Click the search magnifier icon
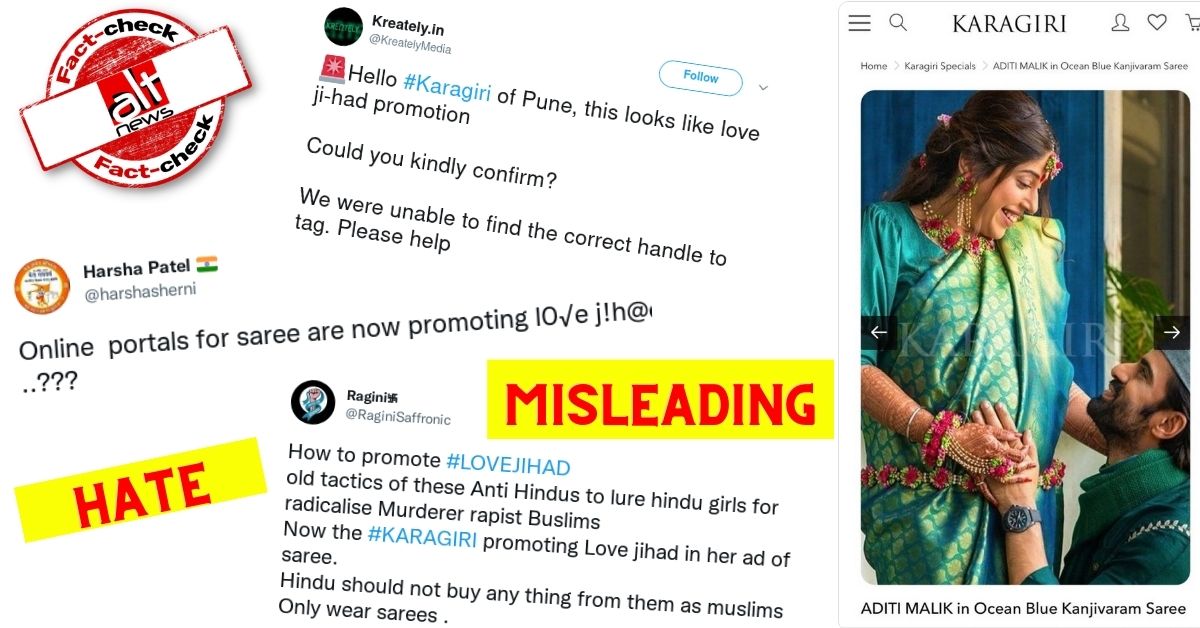 click(898, 22)
